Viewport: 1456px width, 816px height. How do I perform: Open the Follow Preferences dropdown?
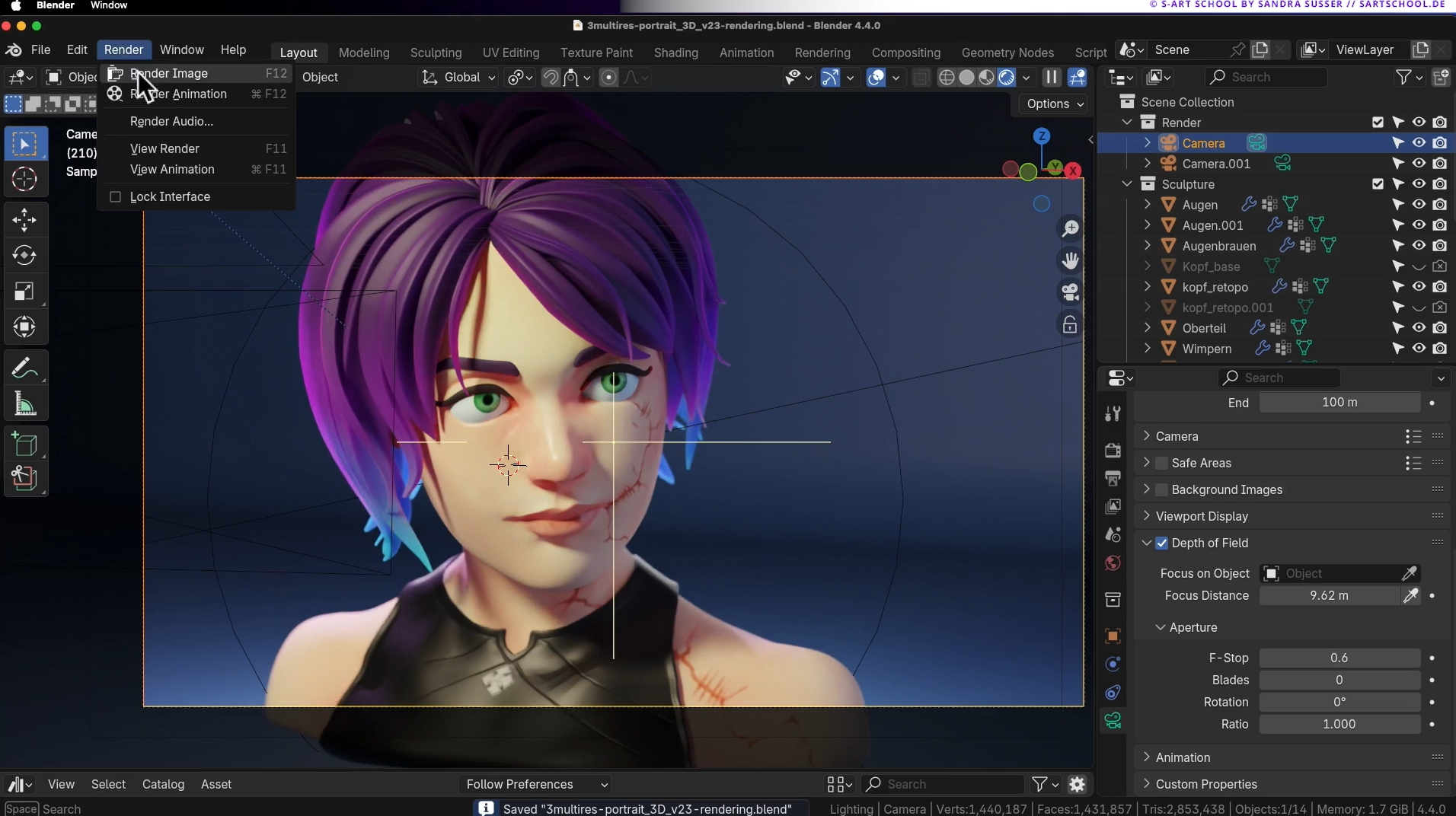[536, 784]
